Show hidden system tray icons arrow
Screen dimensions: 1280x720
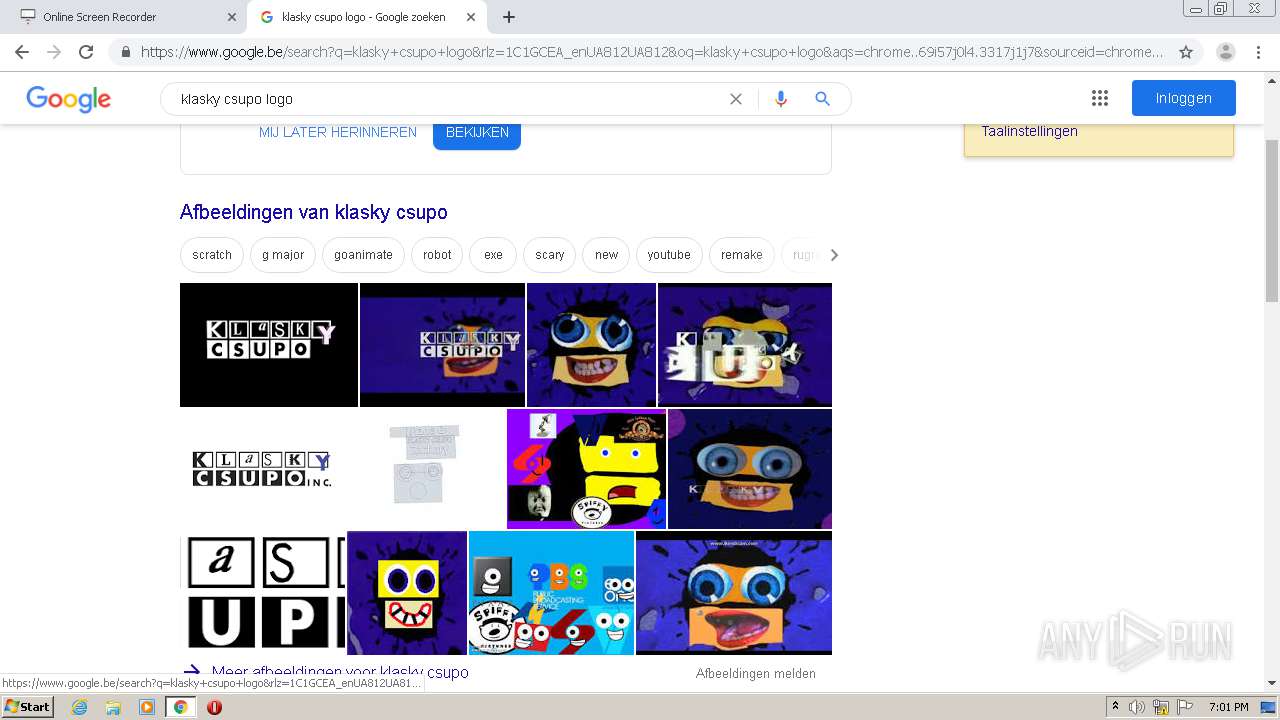1115,707
